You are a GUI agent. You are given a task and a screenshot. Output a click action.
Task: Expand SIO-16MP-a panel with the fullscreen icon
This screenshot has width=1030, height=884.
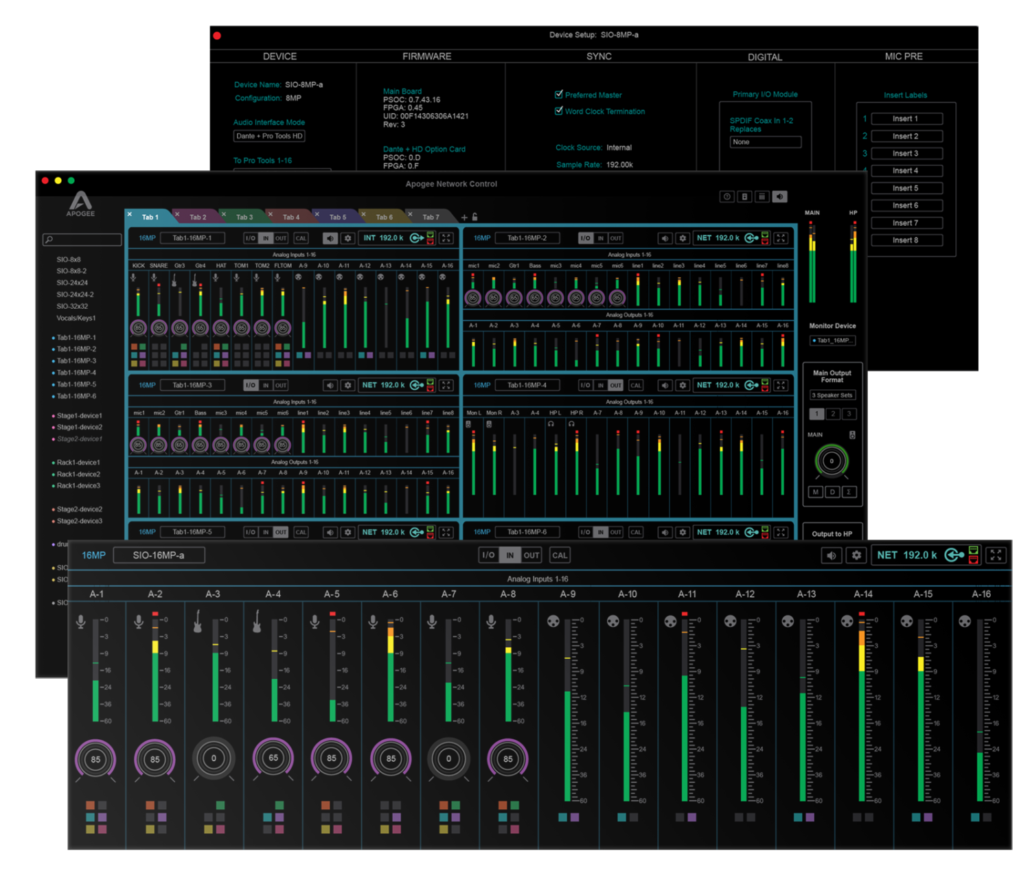996,555
